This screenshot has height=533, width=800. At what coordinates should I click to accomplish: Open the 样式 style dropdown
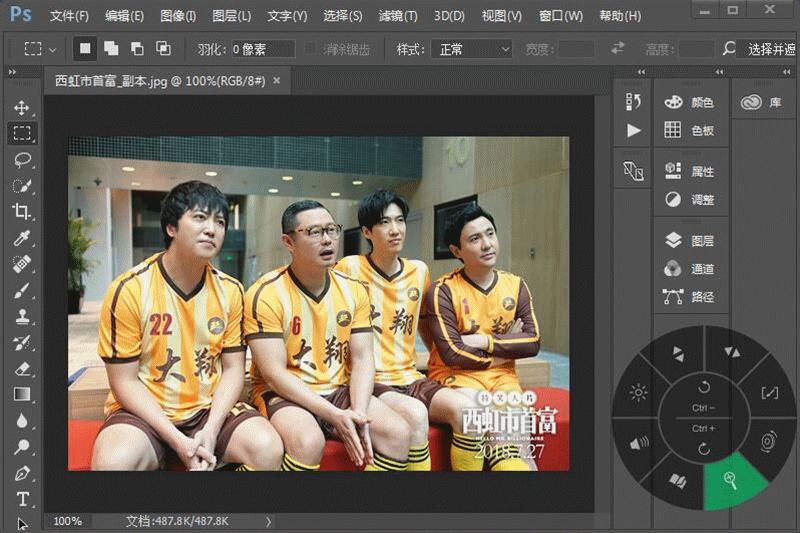[471, 49]
